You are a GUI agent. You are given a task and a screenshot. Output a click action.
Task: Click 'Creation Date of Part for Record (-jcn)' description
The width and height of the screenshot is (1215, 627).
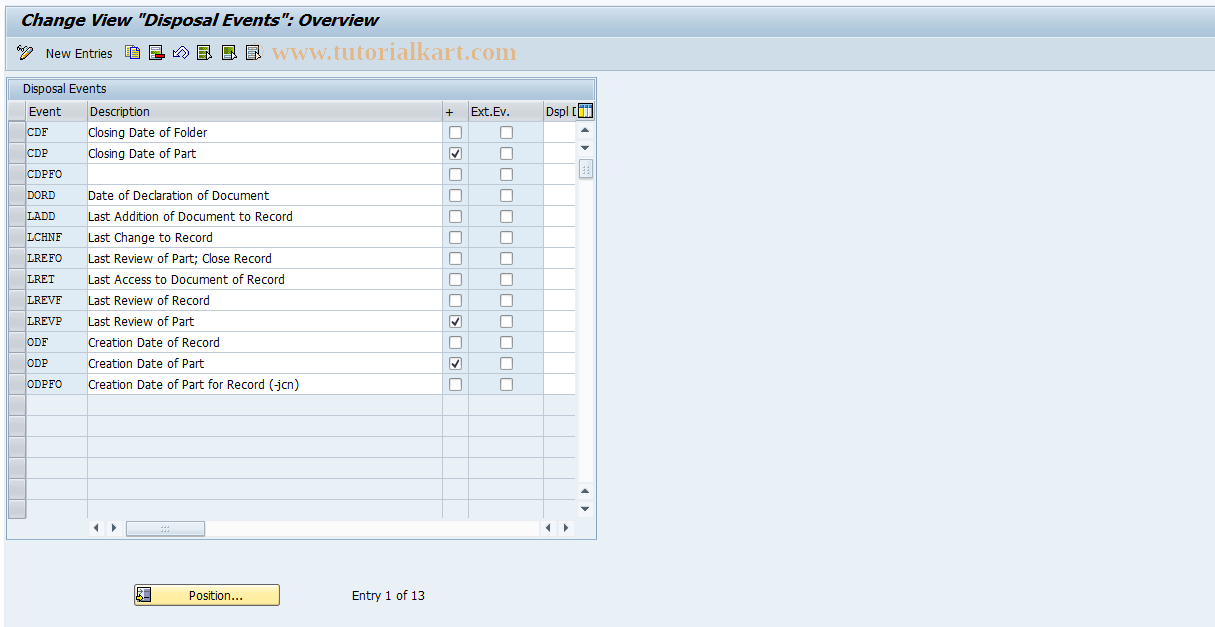coord(265,384)
